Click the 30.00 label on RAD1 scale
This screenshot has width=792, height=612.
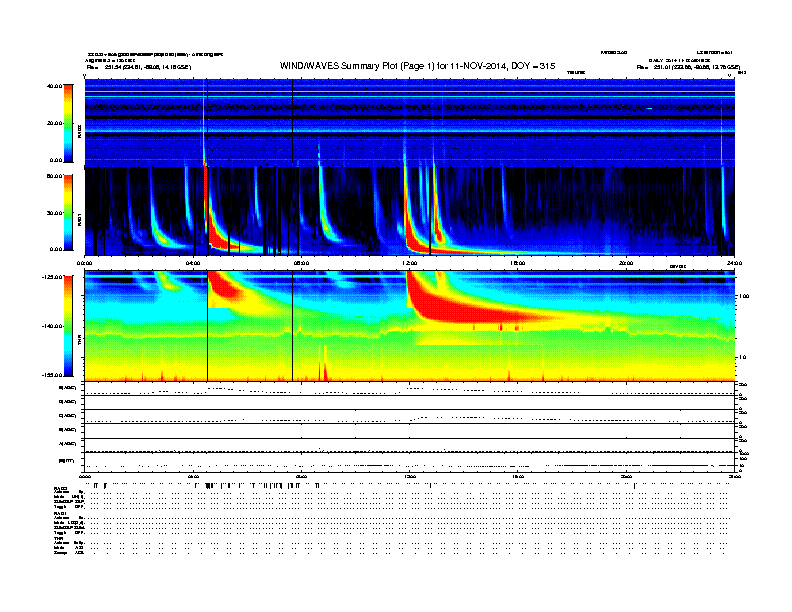(x=55, y=213)
